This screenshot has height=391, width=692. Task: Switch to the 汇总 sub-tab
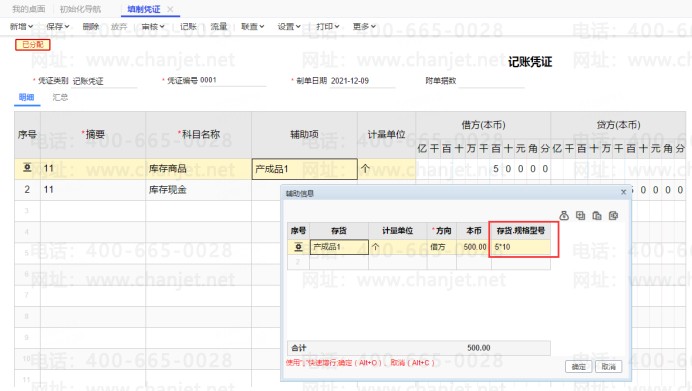click(60, 97)
